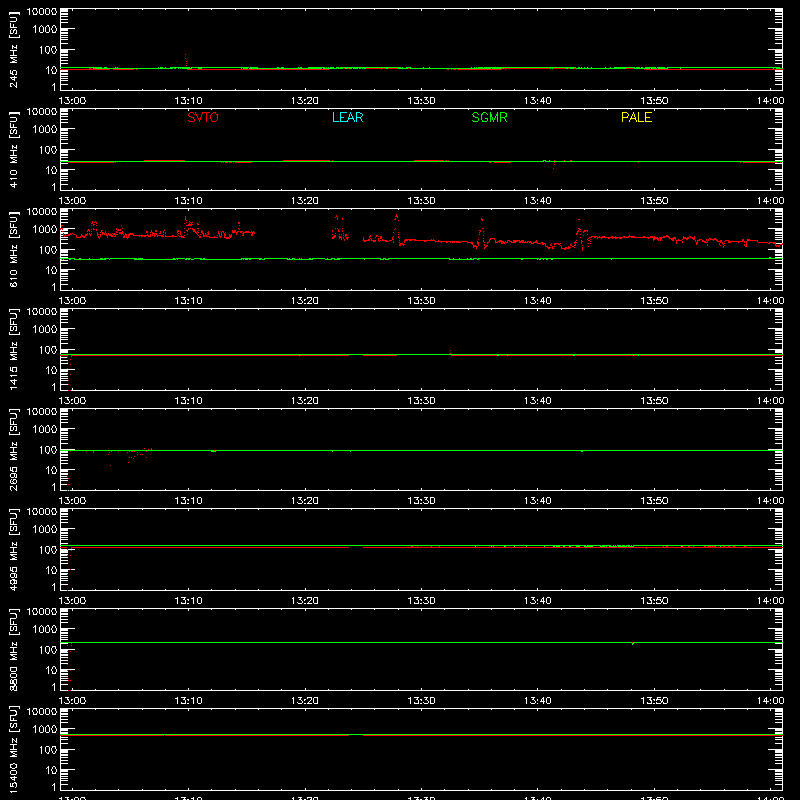Click the yellow PALE station legend label
The height and width of the screenshot is (800, 800).
coord(636,117)
